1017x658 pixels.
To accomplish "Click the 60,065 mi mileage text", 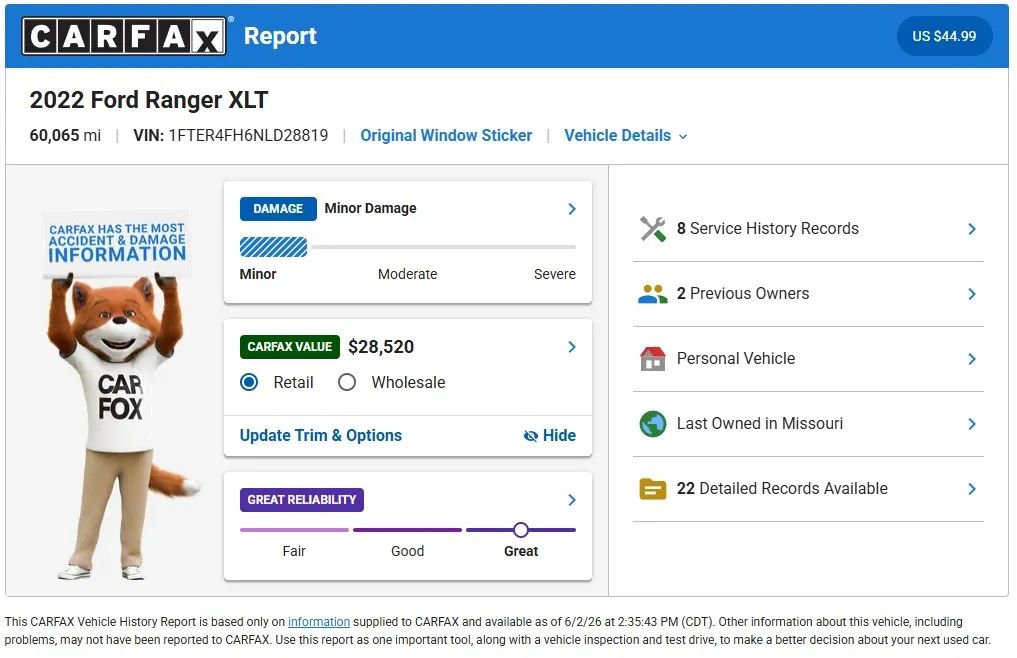I will [x=65, y=136].
